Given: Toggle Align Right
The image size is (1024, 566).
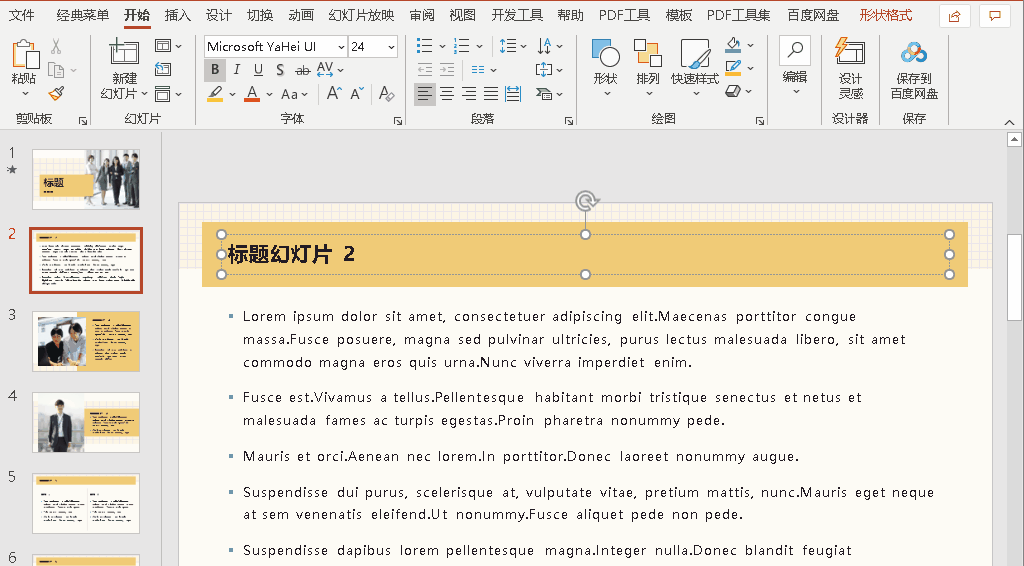Looking at the screenshot, I should (469, 94).
